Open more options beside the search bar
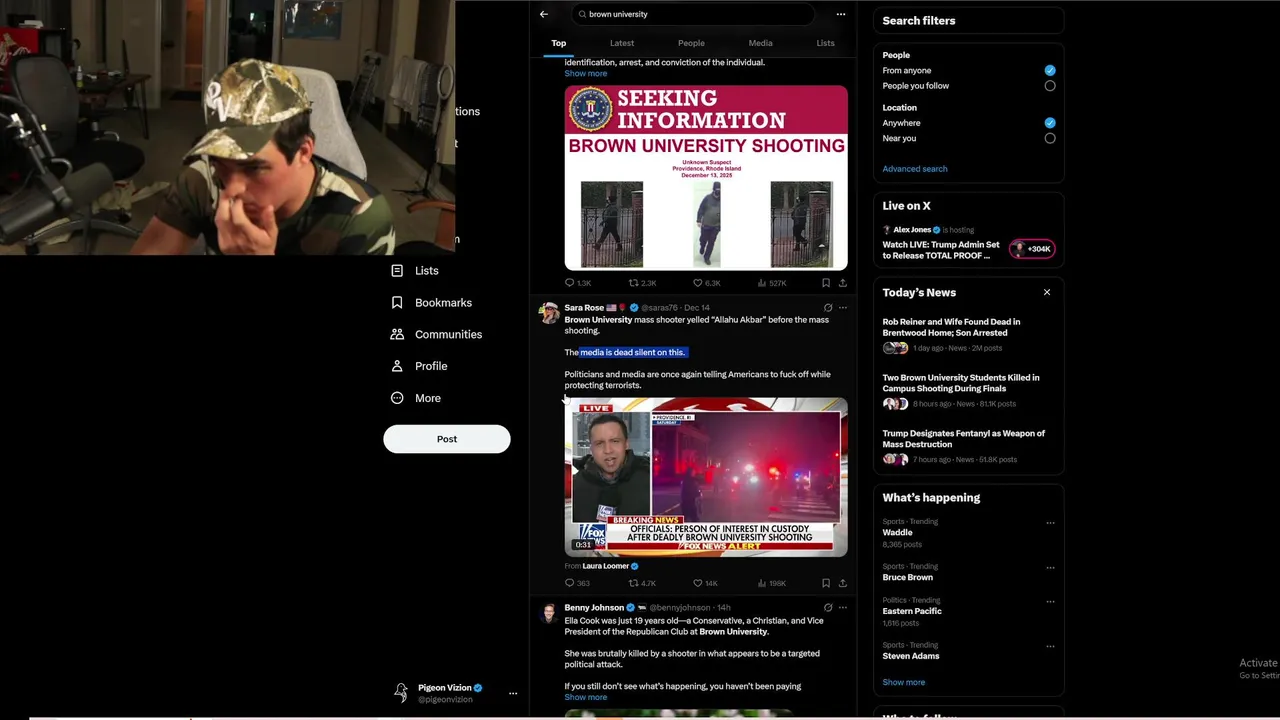1280x720 pixels. (x=841, y=14)
